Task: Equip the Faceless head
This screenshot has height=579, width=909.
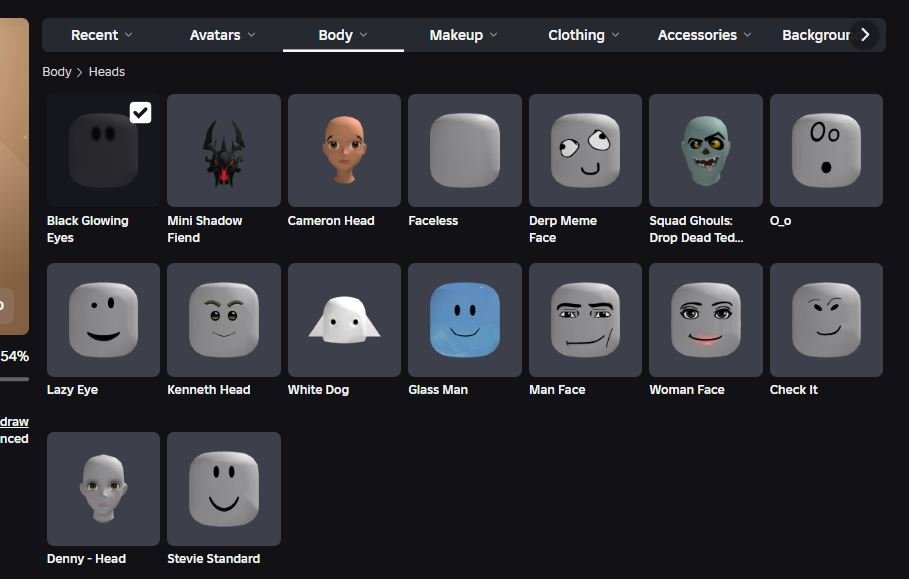Action: pos(465,150)
